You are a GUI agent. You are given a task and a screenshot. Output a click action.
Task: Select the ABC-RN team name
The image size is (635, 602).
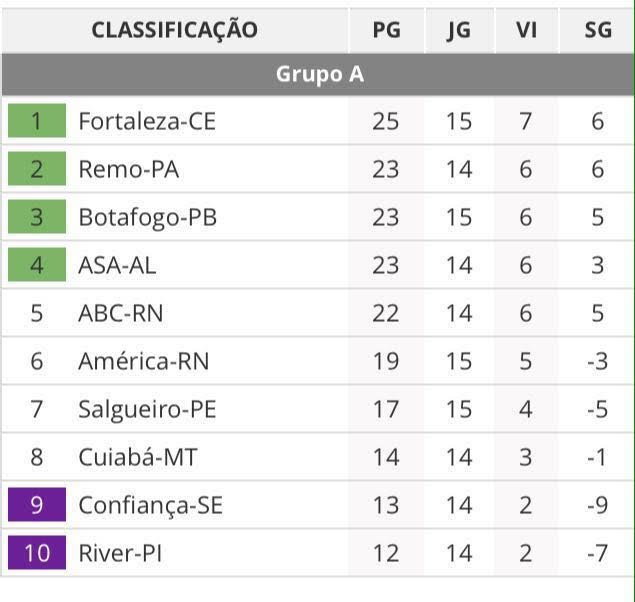click(x=120, y=313)
